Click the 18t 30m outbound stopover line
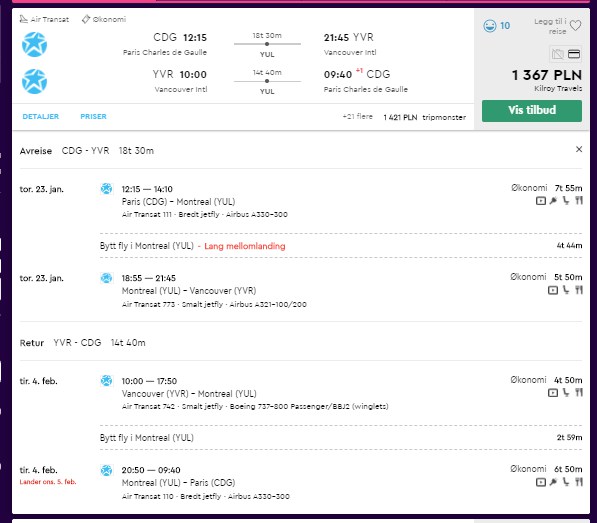This screenshot has height=523, width=597. 267,44
